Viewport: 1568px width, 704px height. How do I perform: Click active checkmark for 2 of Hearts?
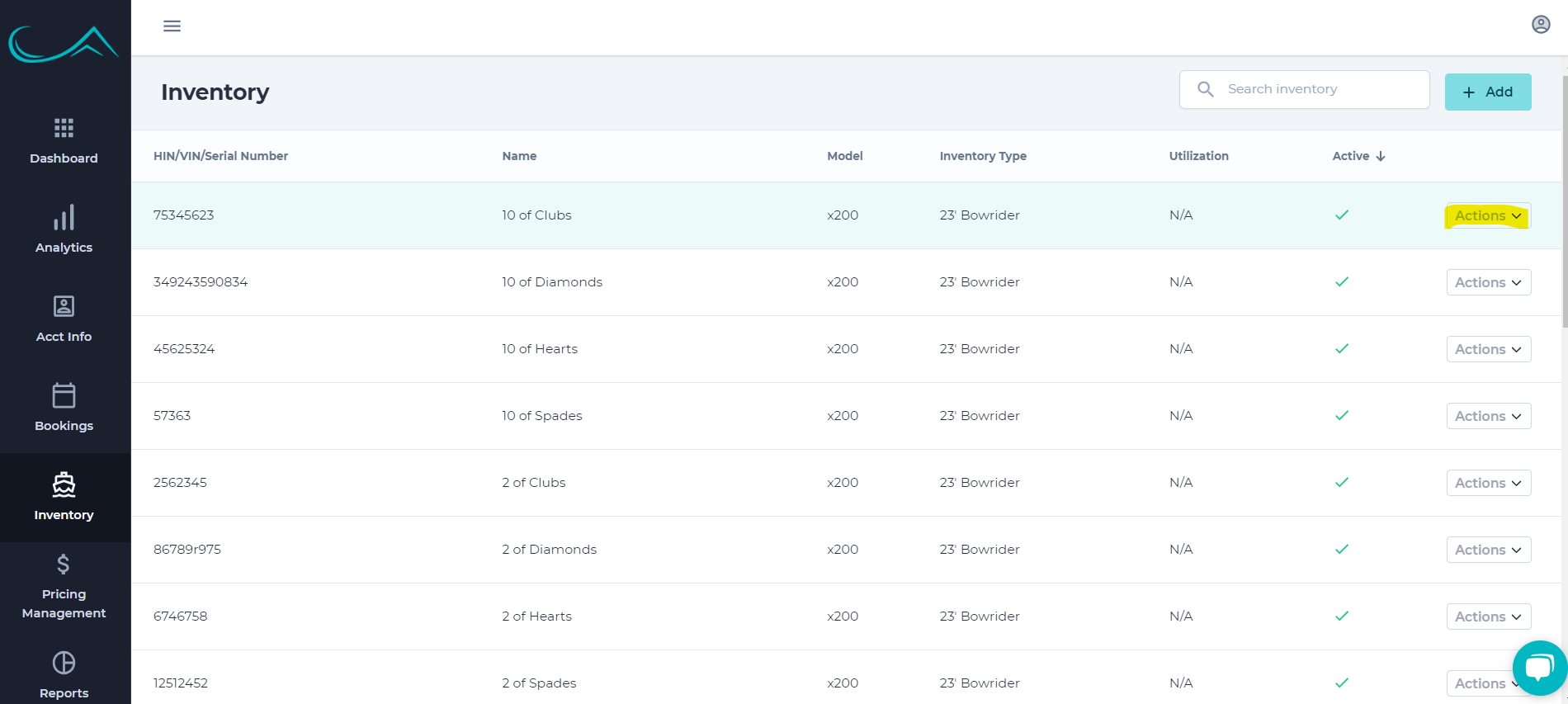[1341, 617]
